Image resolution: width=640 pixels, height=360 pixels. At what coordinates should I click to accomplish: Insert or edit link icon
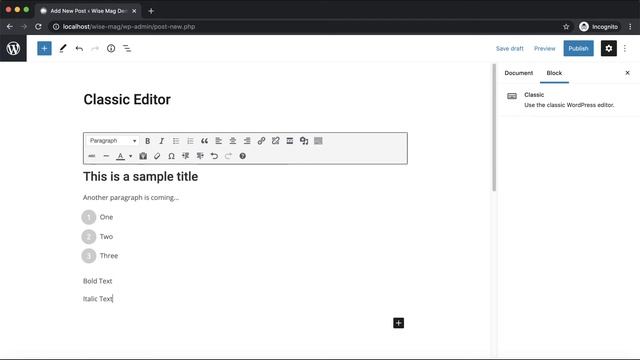[x=261, y=141]
